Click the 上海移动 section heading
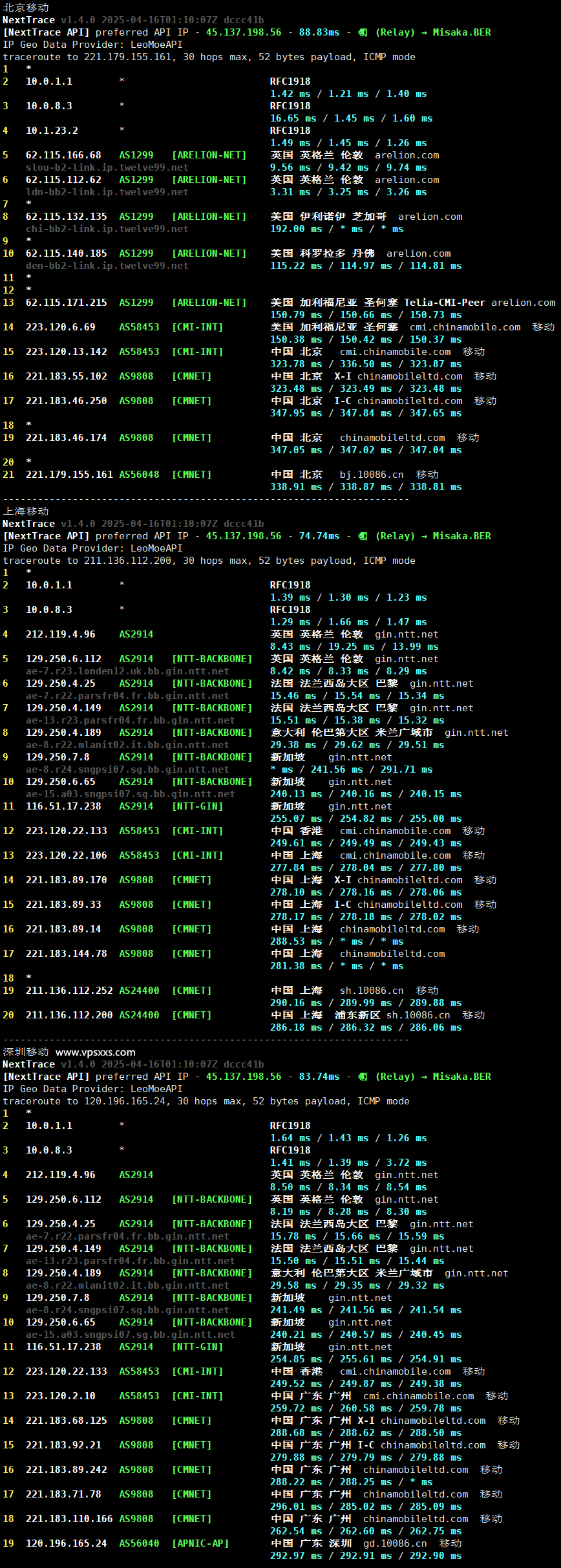Image resolution: width=561 pixels, height=1568 pixels. coord(26,511)
